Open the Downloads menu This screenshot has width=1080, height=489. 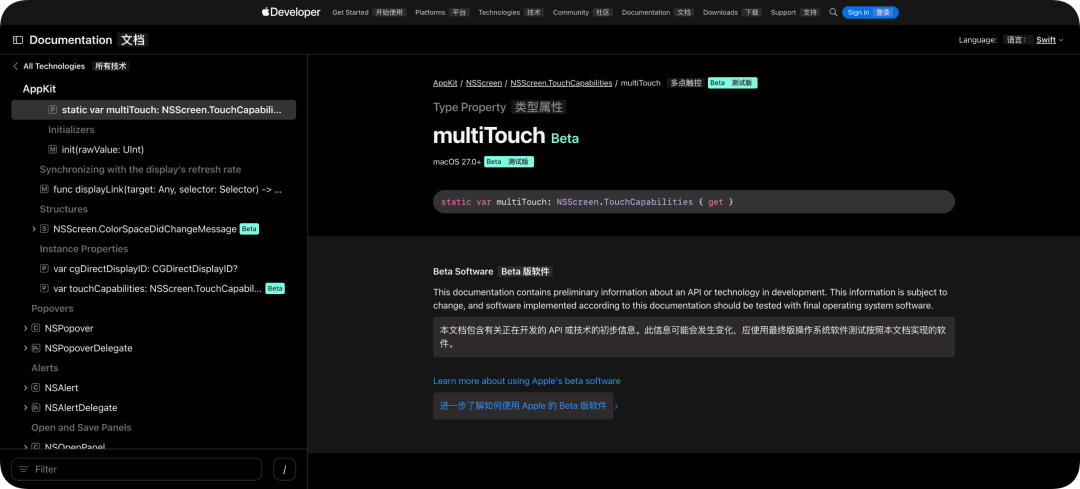coord(720,12)
